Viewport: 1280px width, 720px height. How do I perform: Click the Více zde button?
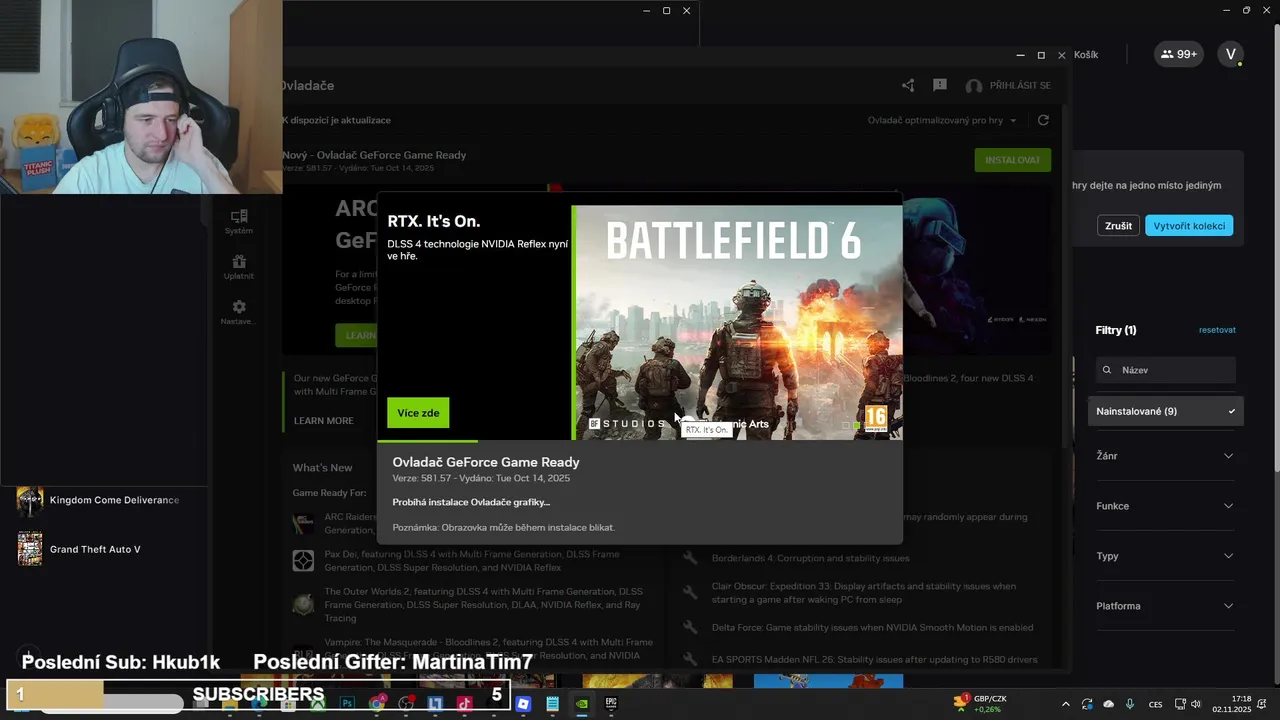click(x=418, y=413)
